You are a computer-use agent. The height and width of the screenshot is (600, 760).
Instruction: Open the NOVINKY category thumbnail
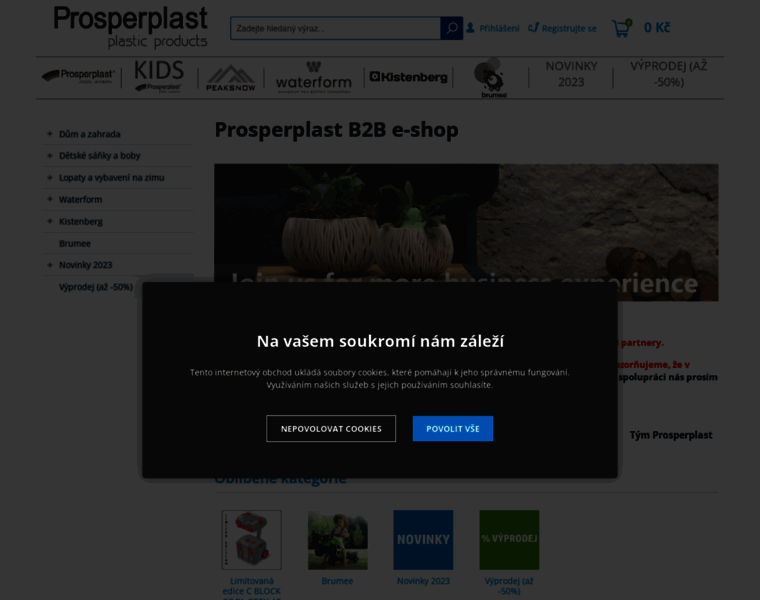pos(423,539)
